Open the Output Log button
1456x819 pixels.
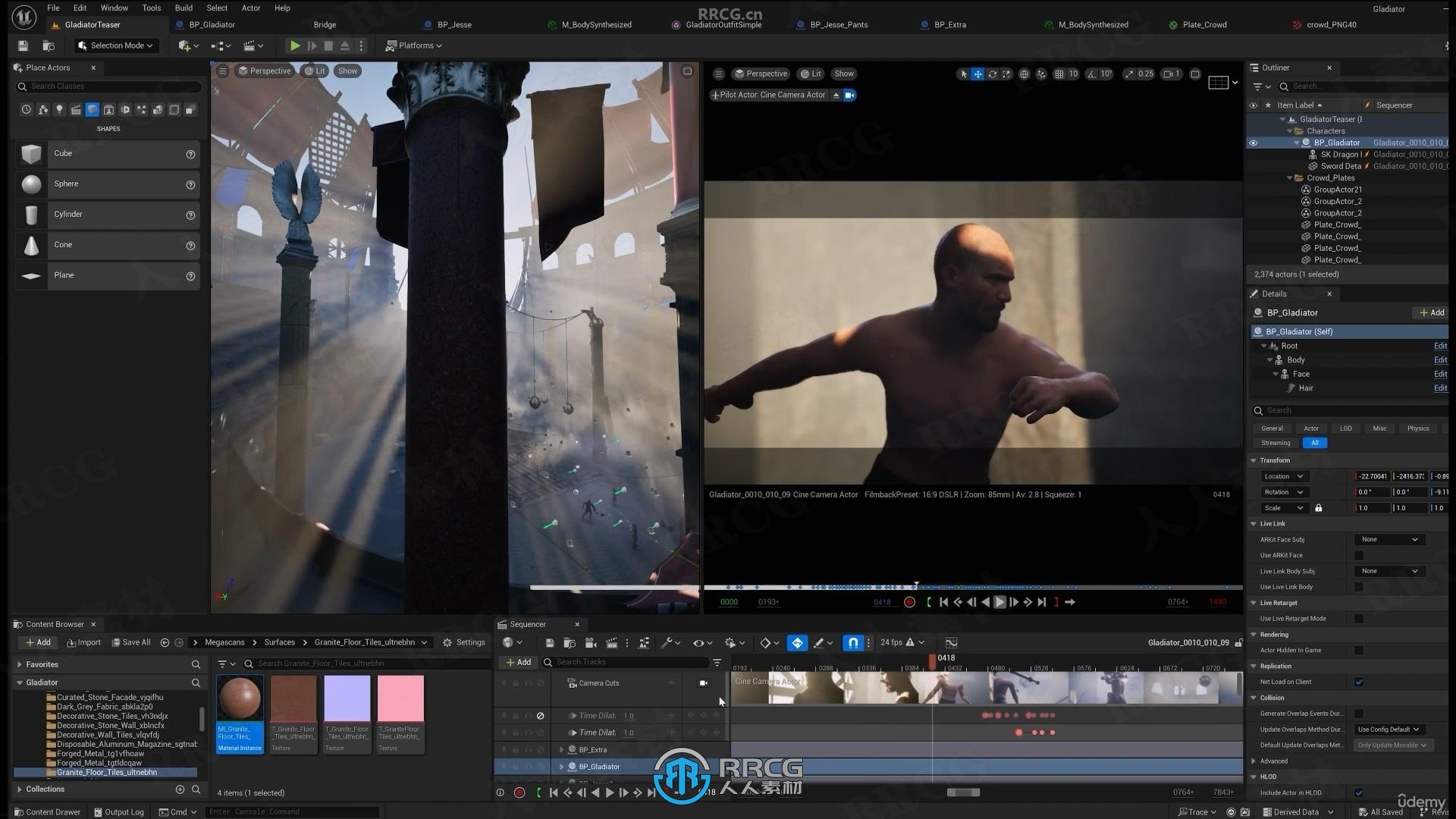118,811
